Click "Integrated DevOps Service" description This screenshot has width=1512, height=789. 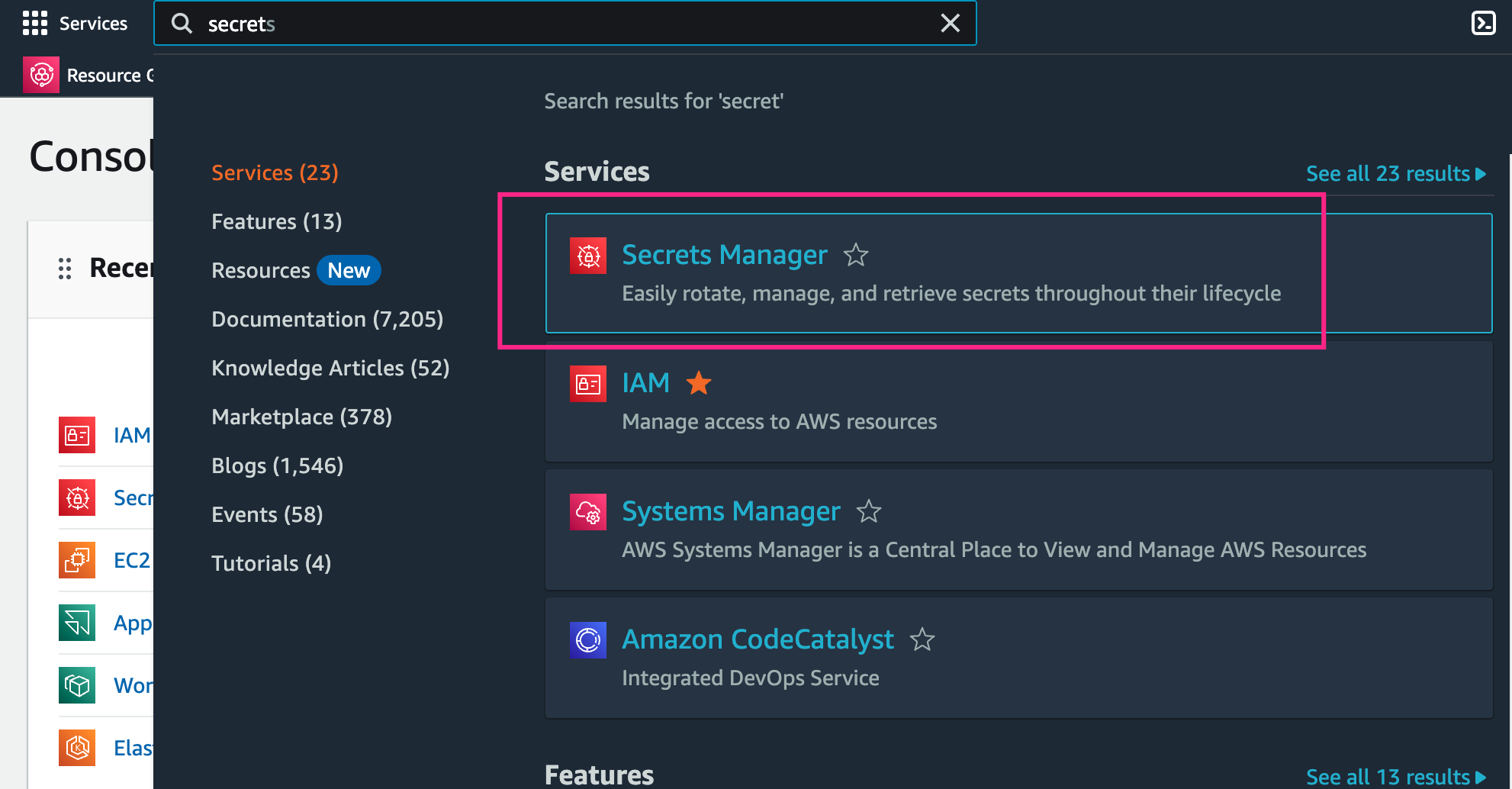tap(751, 678)
